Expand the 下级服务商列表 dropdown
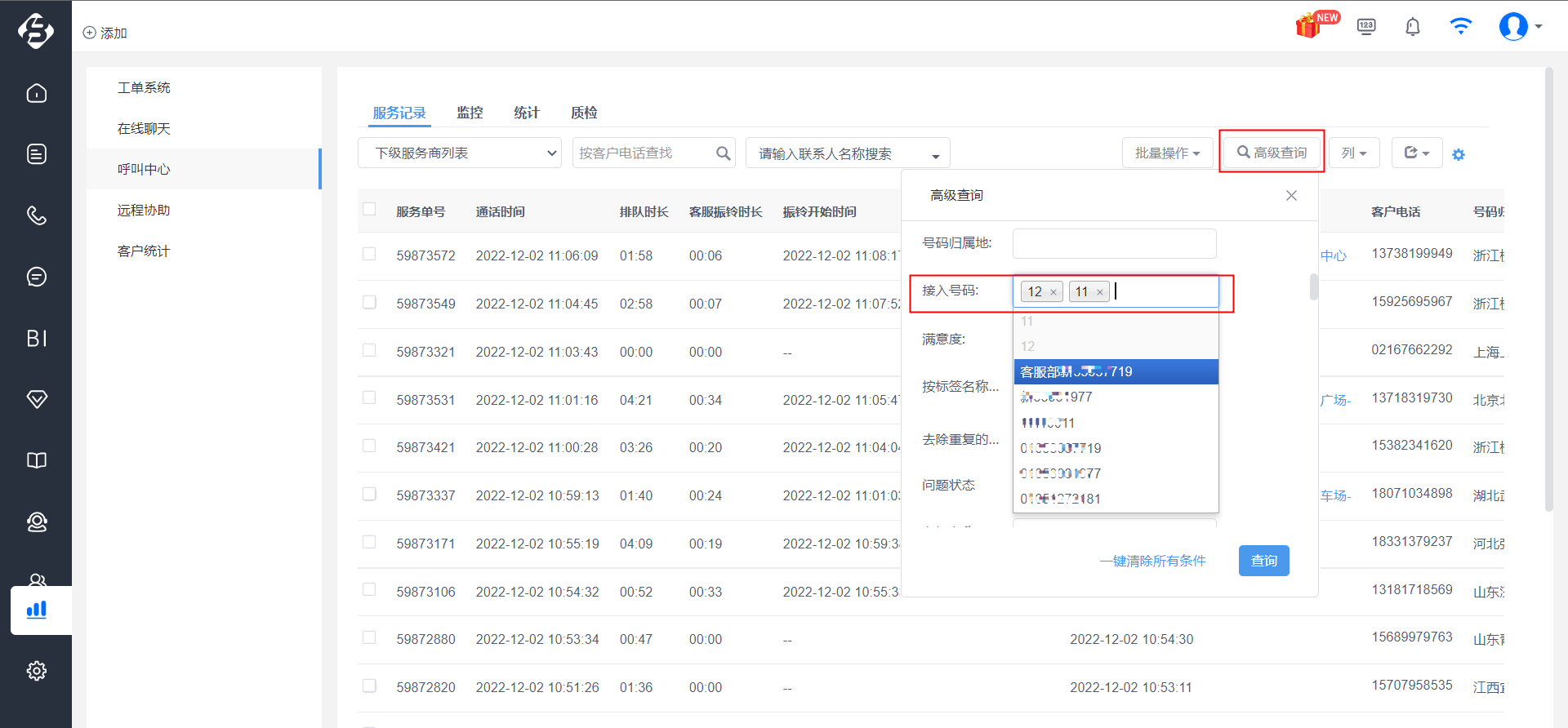 coord(460,153)
